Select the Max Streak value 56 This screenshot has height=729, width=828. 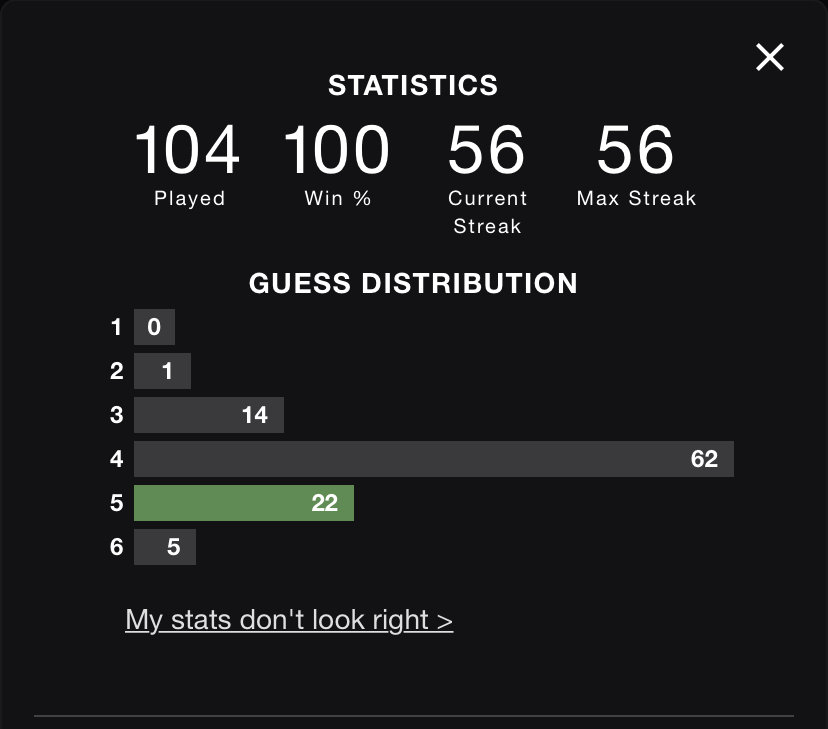[x=636, y=149]
